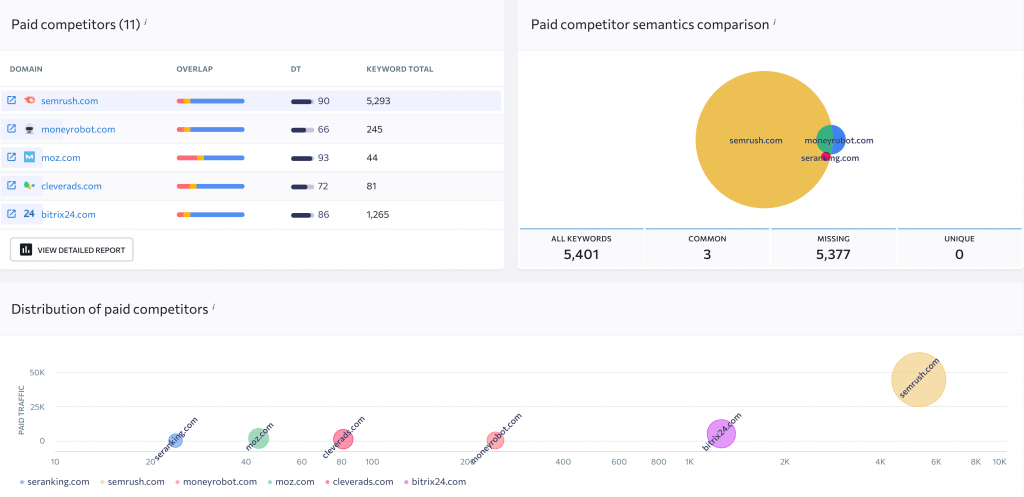Click the KEYWORD TOTAL column header
The width and height of the screenshot is (1024, 497).
click(400, 69)
